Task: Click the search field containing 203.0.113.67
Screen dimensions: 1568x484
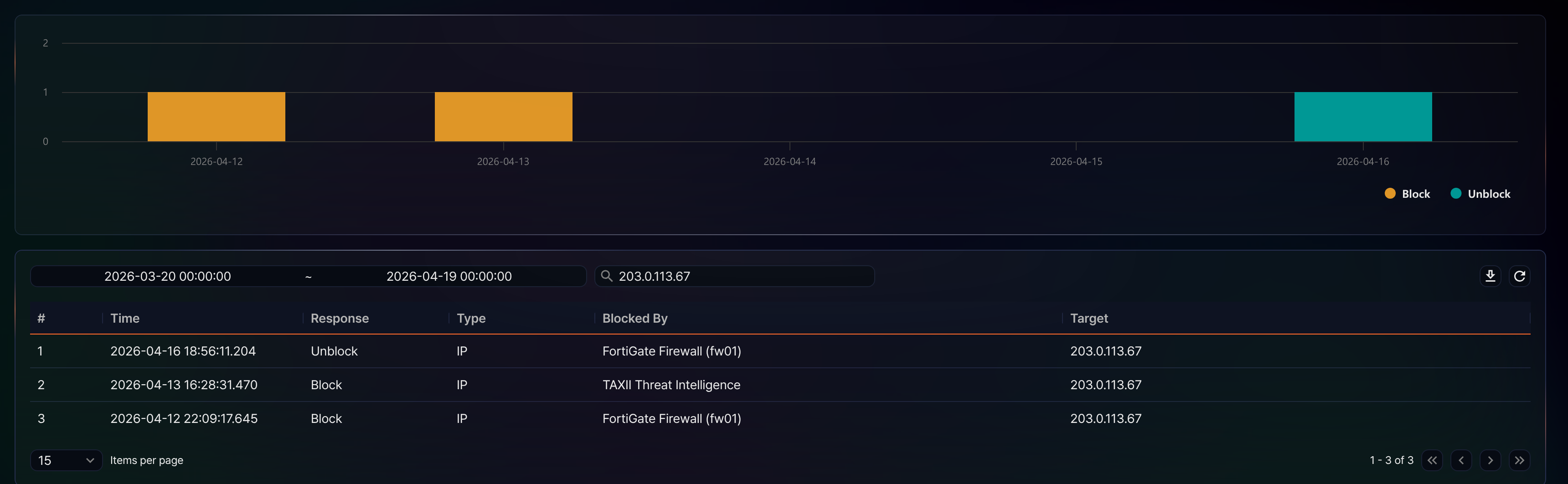Action: coord(735,276)
